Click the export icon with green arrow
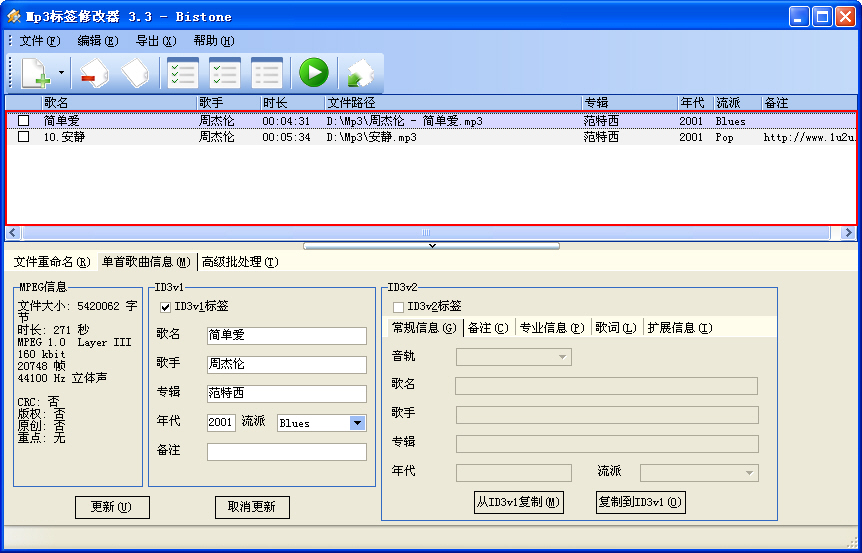 pos(359,73)
